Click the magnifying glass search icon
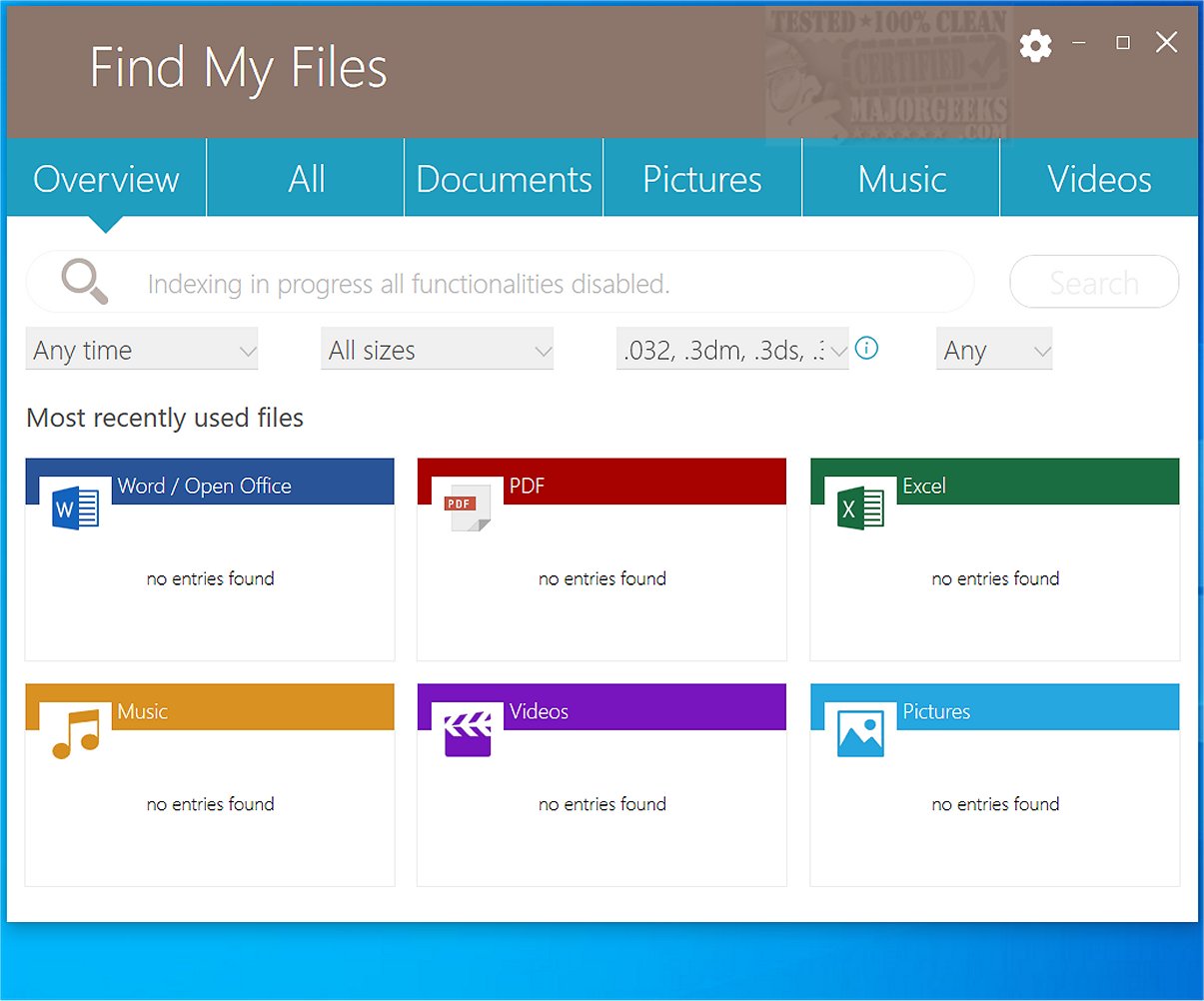Viewport: 1204px width, 1001px height. [84, 281]
